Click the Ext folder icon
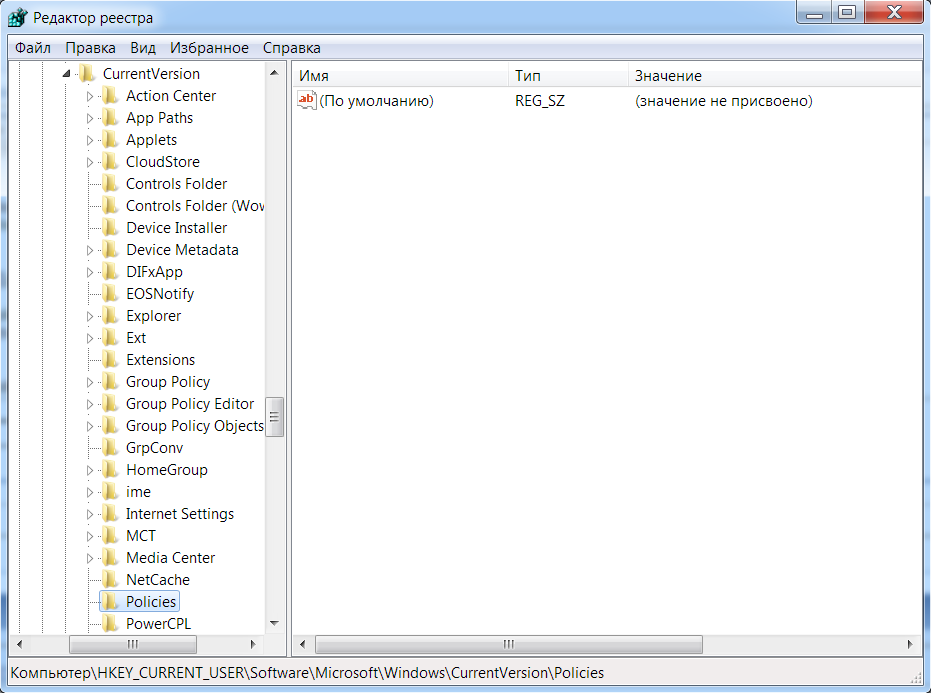Image resolution: width=931 pixels, height=693 pixels. click(110, 337)
